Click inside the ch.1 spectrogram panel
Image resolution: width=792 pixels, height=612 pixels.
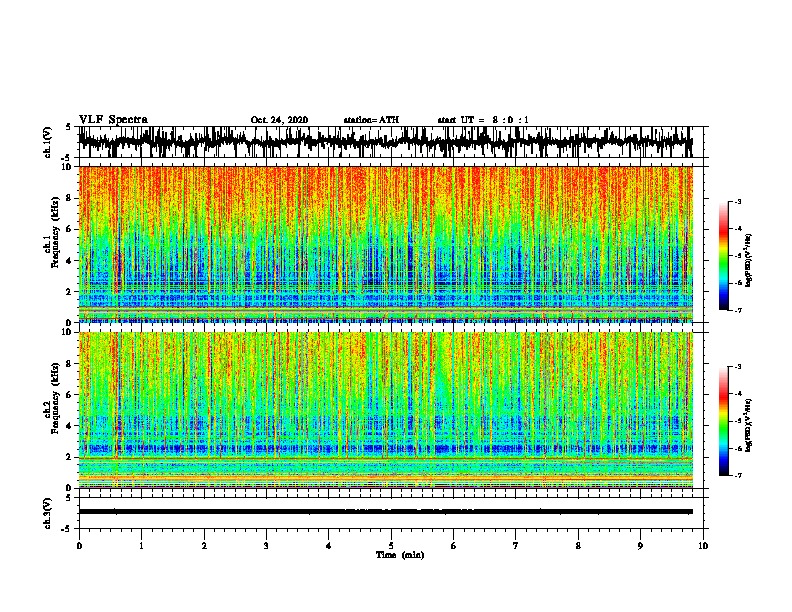click(x=386, y=244)
